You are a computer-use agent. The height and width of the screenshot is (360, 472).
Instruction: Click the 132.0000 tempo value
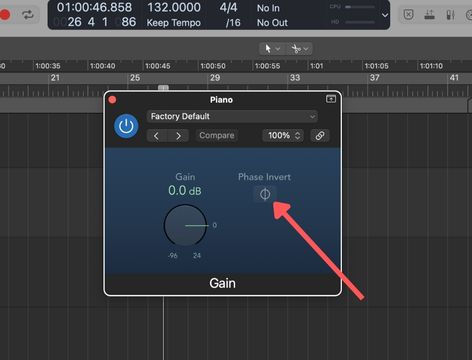[174, 7]
